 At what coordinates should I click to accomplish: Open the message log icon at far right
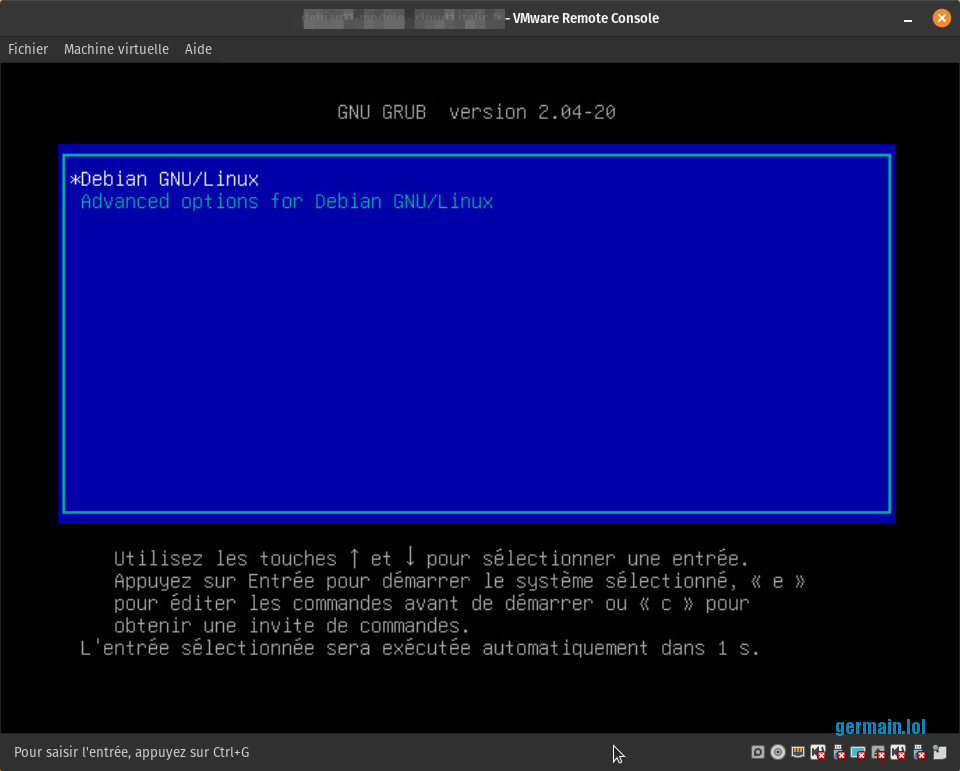point(939,752)
